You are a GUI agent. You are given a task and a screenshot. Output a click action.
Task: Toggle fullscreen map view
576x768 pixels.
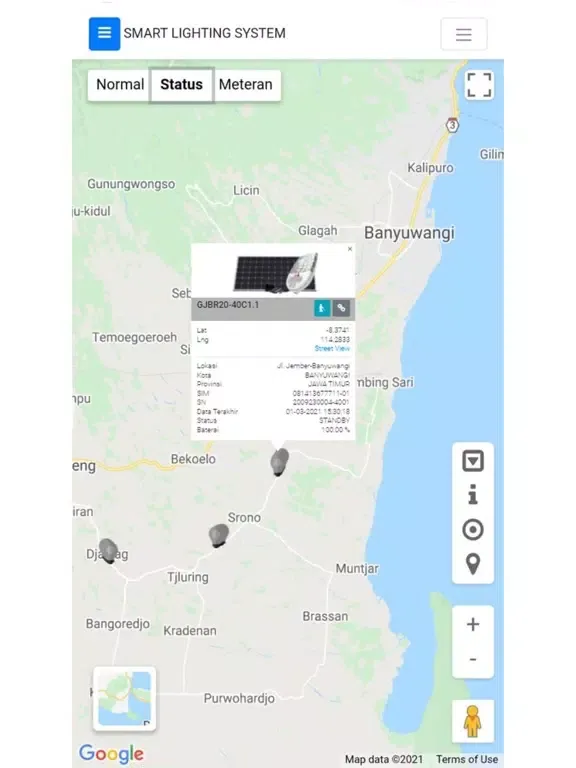[479, 85]
